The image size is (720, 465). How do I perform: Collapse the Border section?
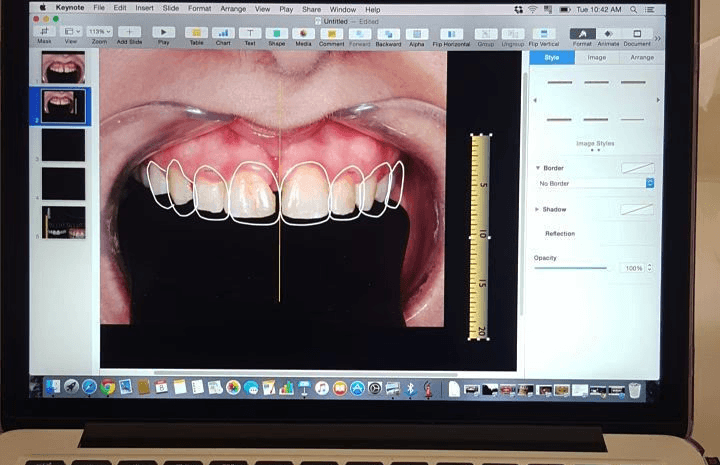(x=538, y=168)
